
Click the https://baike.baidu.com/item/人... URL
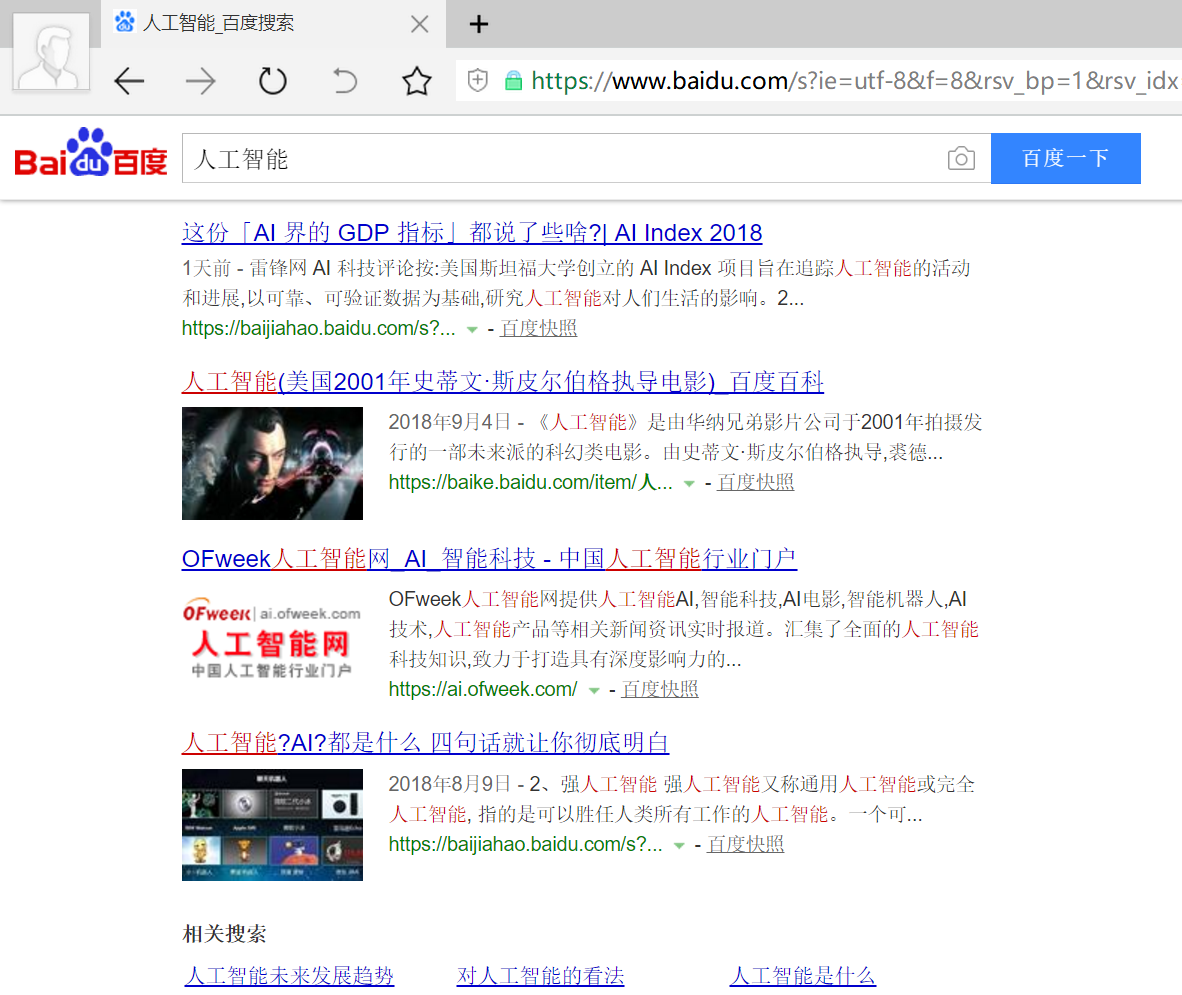pyautogui.click(x=531, y=482)
